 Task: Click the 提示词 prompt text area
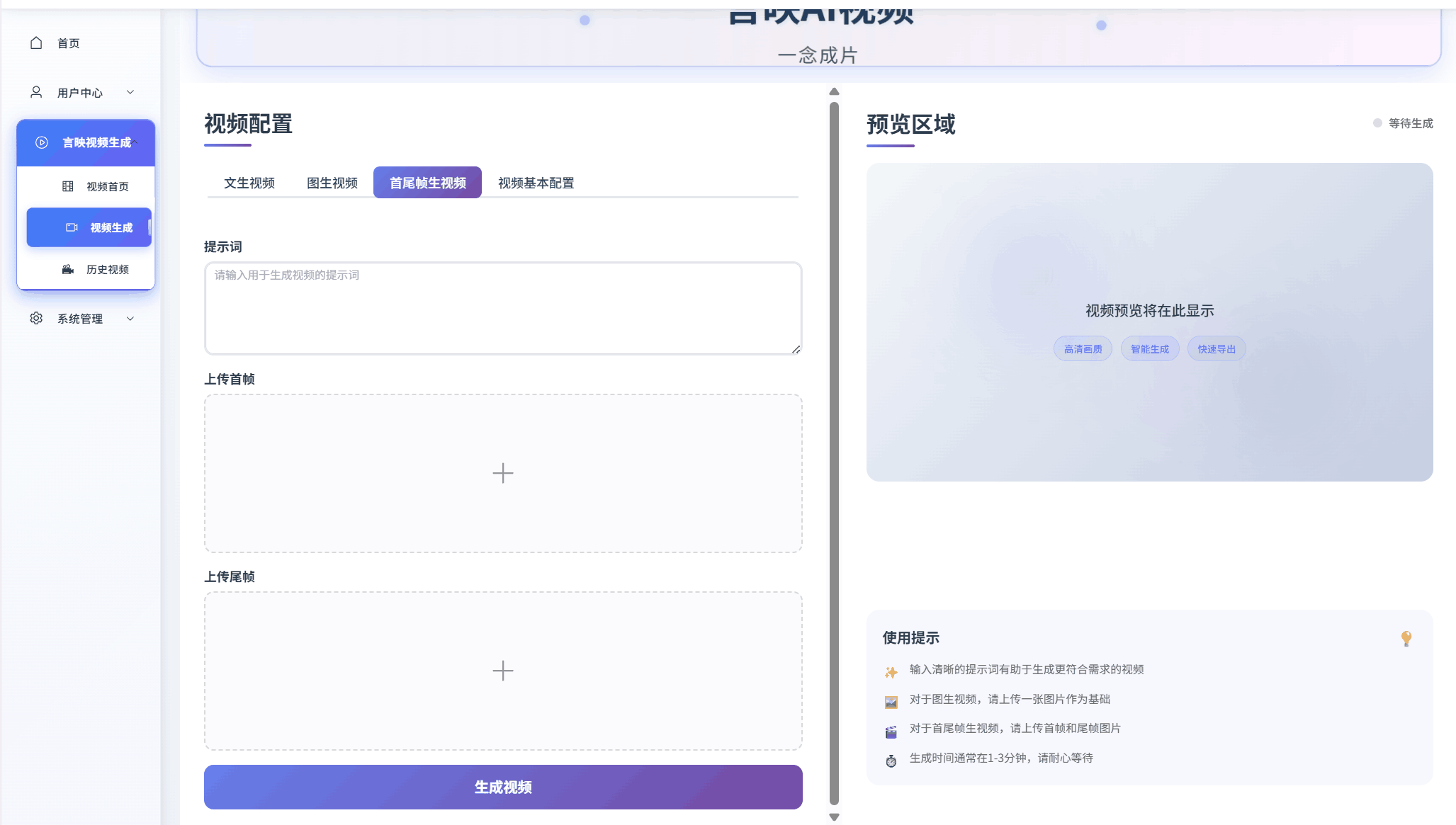(x=503, y=309)
